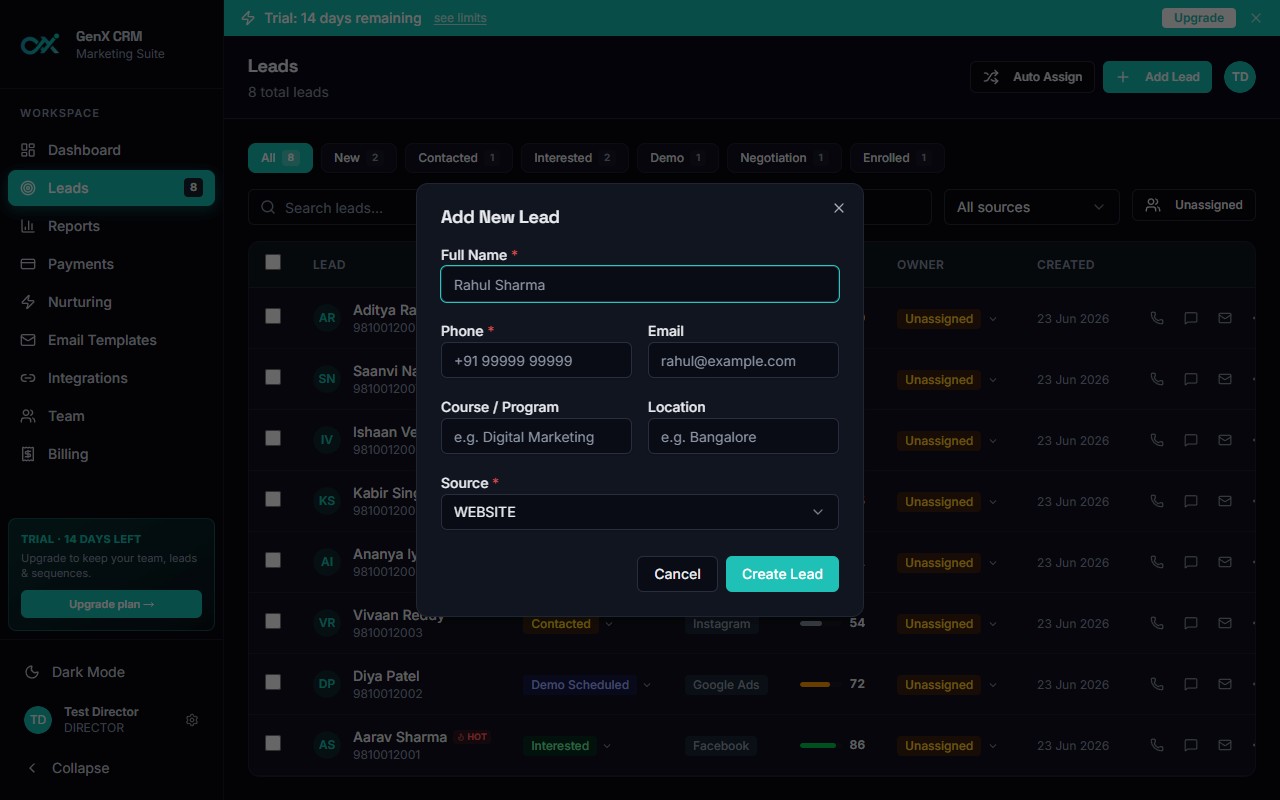The width and height of the screenshot is (1280, 800).
Task: Open Reports from the sidebar
Action: (x=111, y=226)
